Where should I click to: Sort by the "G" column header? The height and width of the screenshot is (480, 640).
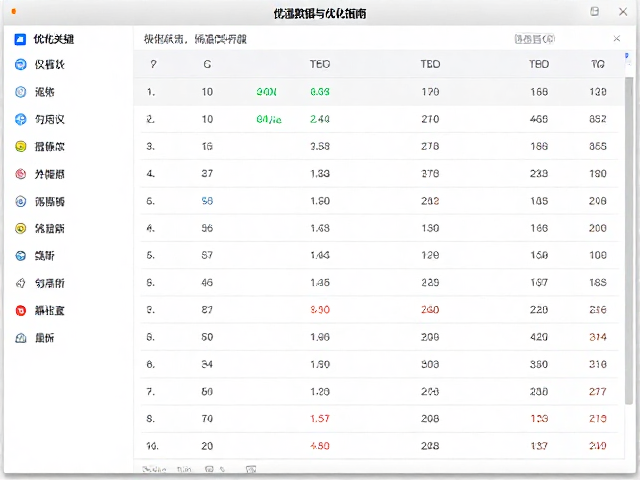point(207,64)
